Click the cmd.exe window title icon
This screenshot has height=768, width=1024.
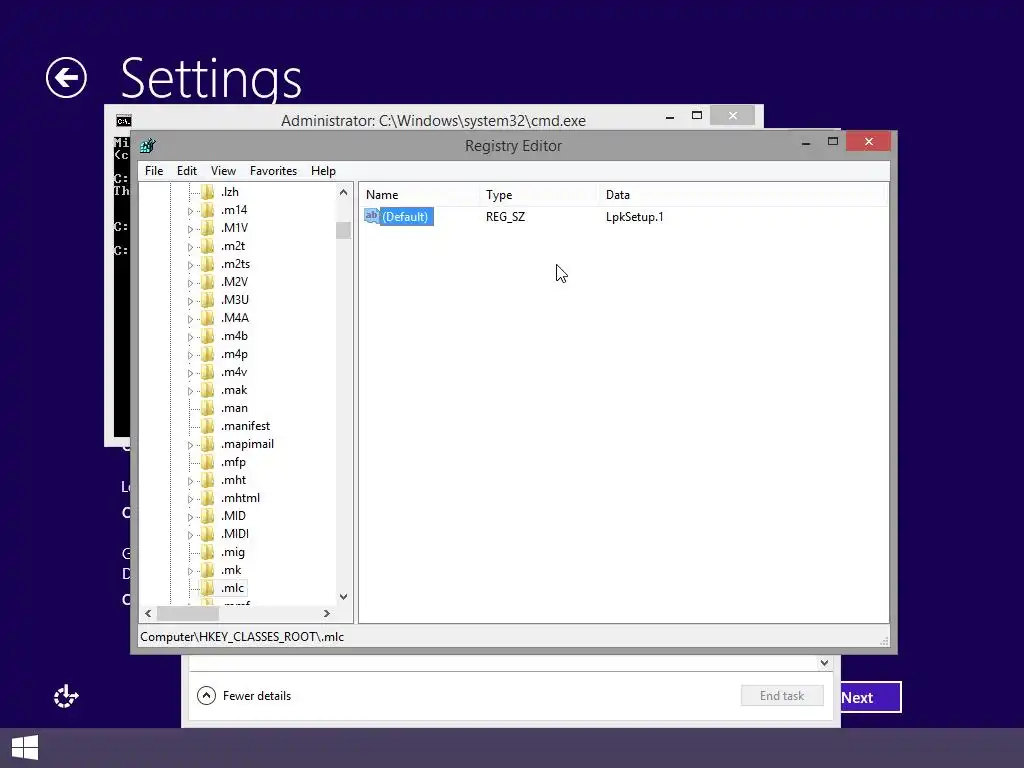[x=123, y=121]
